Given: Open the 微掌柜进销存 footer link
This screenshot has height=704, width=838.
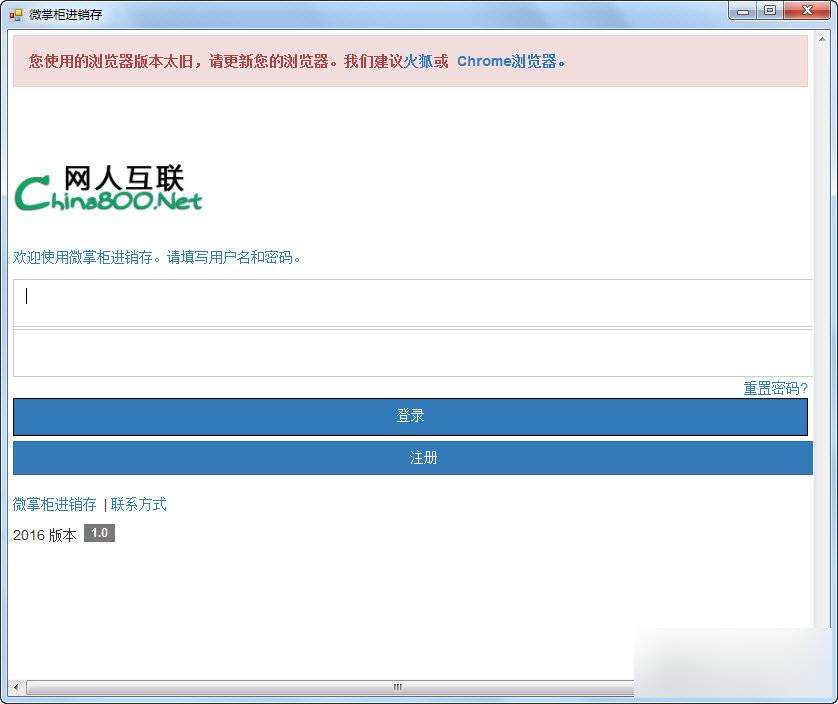Looking at the screenshot, I should pos(55,504).
